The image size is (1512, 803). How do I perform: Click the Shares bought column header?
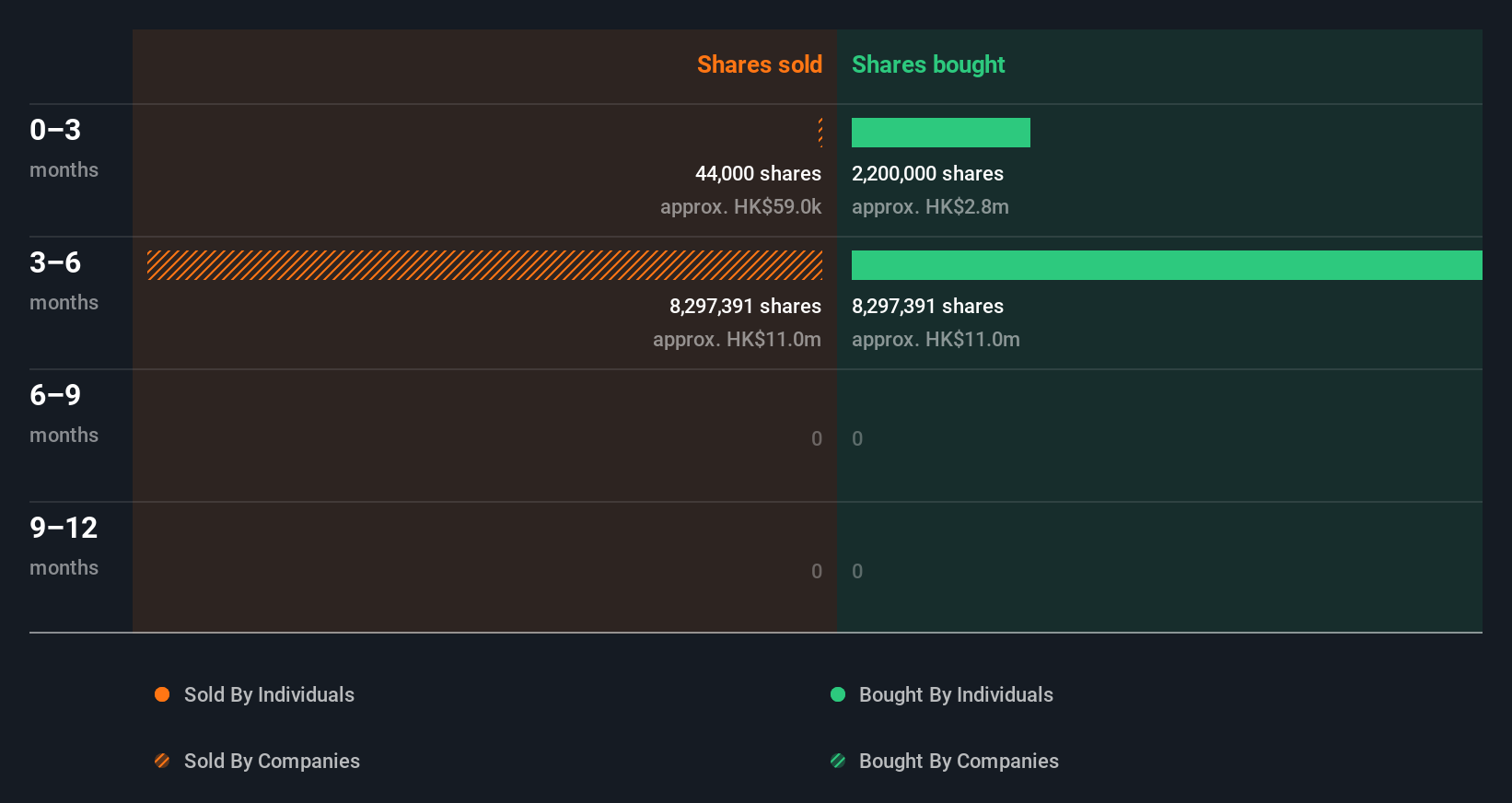click(928, 64)
